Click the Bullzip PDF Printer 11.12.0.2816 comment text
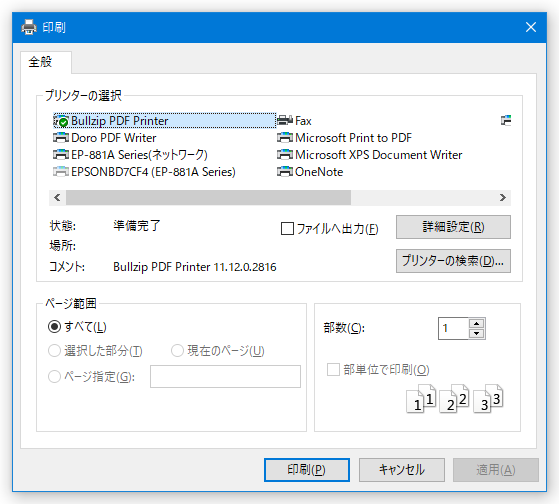 [x=195, y=267]
